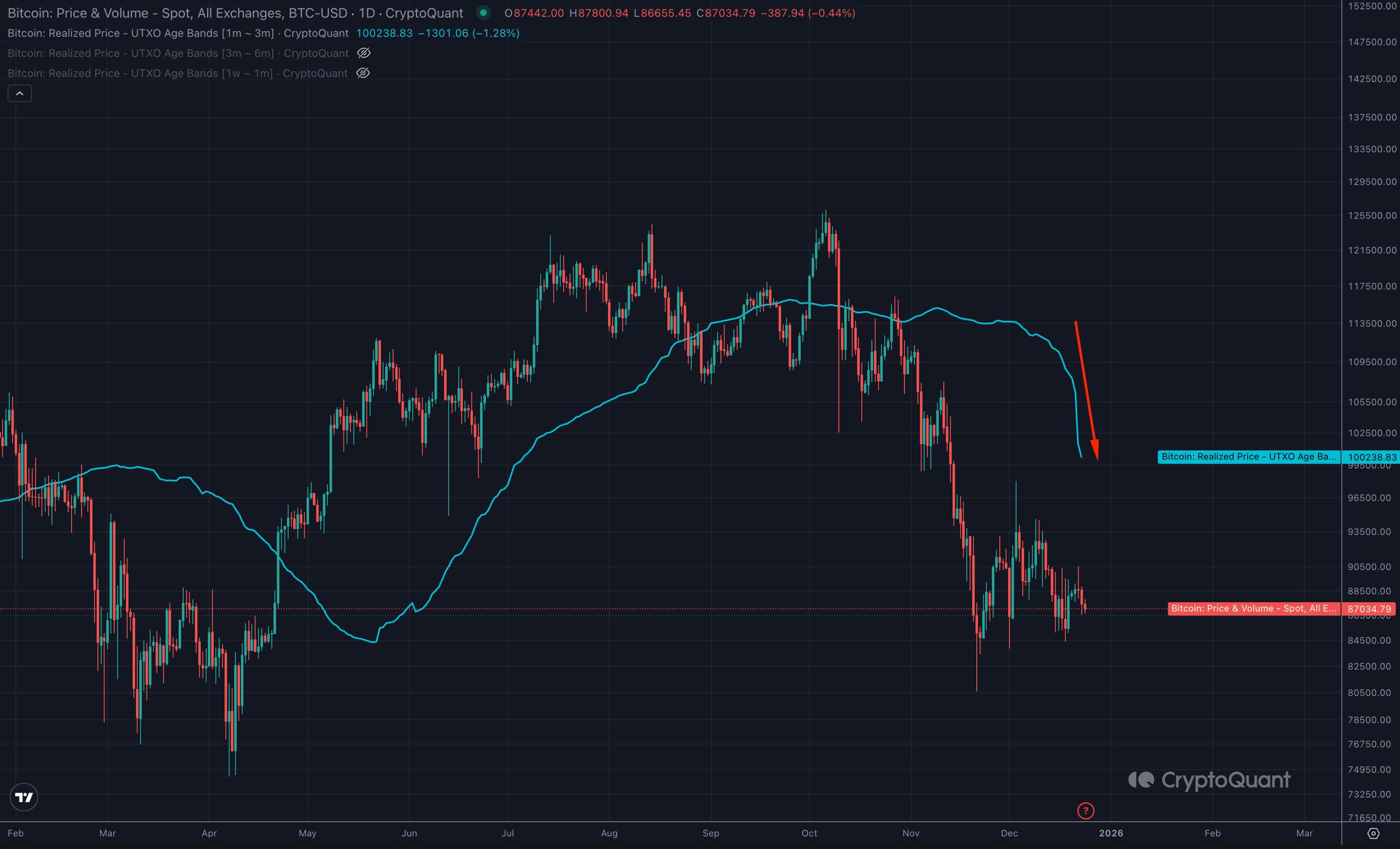Show the 1w ~ 1m UTXO band
Screen dimensions: 1400x849
point(363,73)
